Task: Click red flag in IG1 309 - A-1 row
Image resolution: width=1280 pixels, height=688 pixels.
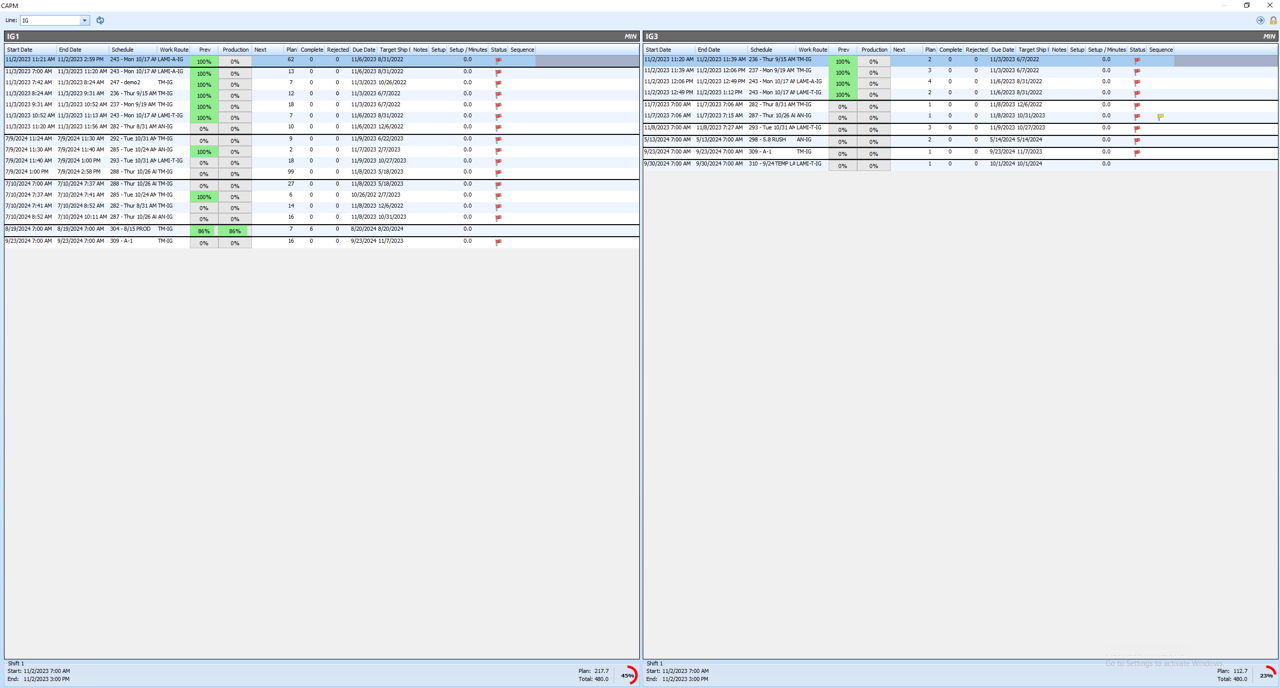Action: click(498, 242)
